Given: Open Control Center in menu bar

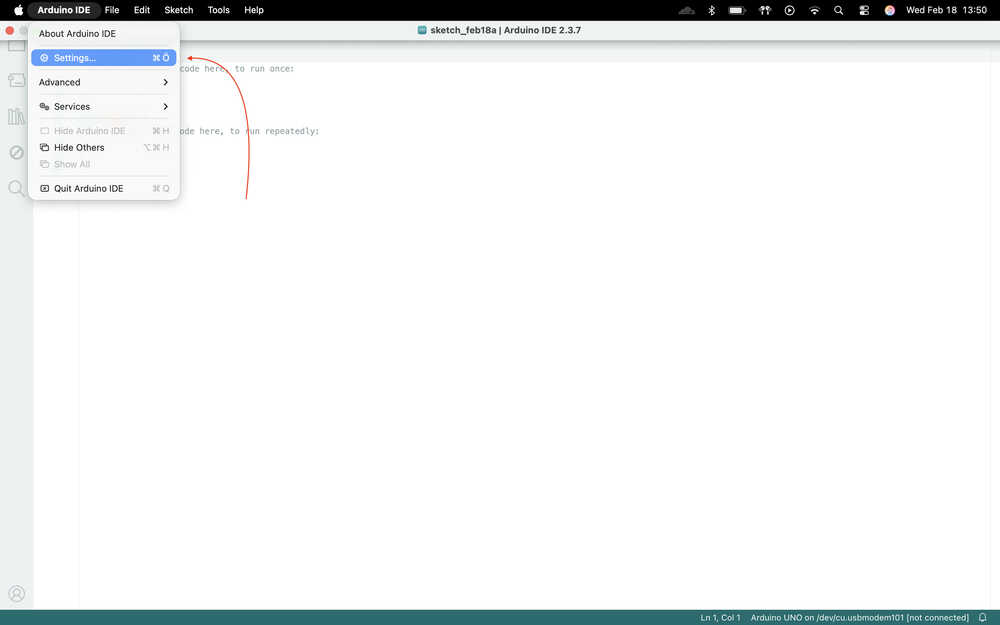Looking at the screenshot, I should (864, 10).
